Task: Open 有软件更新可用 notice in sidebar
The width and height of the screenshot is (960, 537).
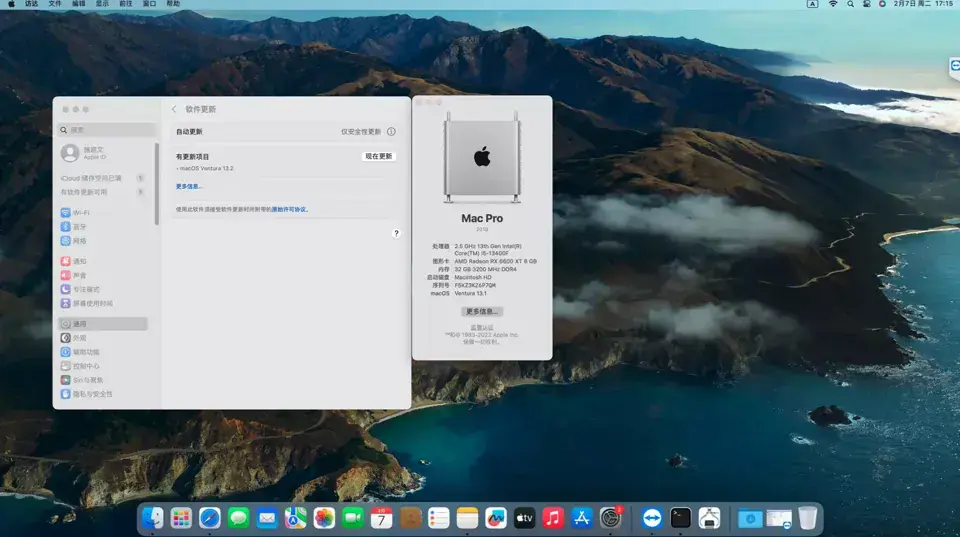Action: [103, 192]
